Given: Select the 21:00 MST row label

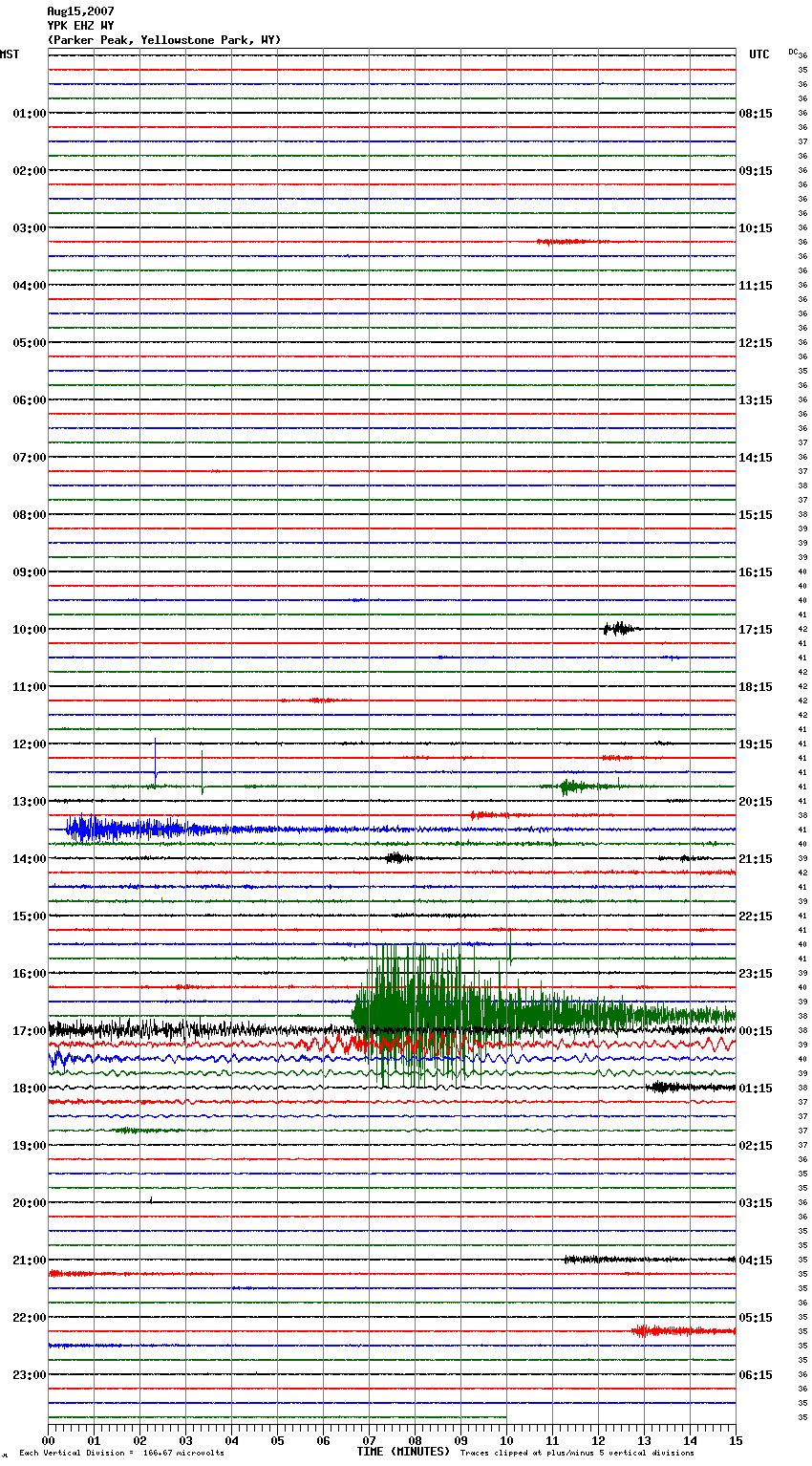Looking at the screenshot, I should tap(29, 1261).
